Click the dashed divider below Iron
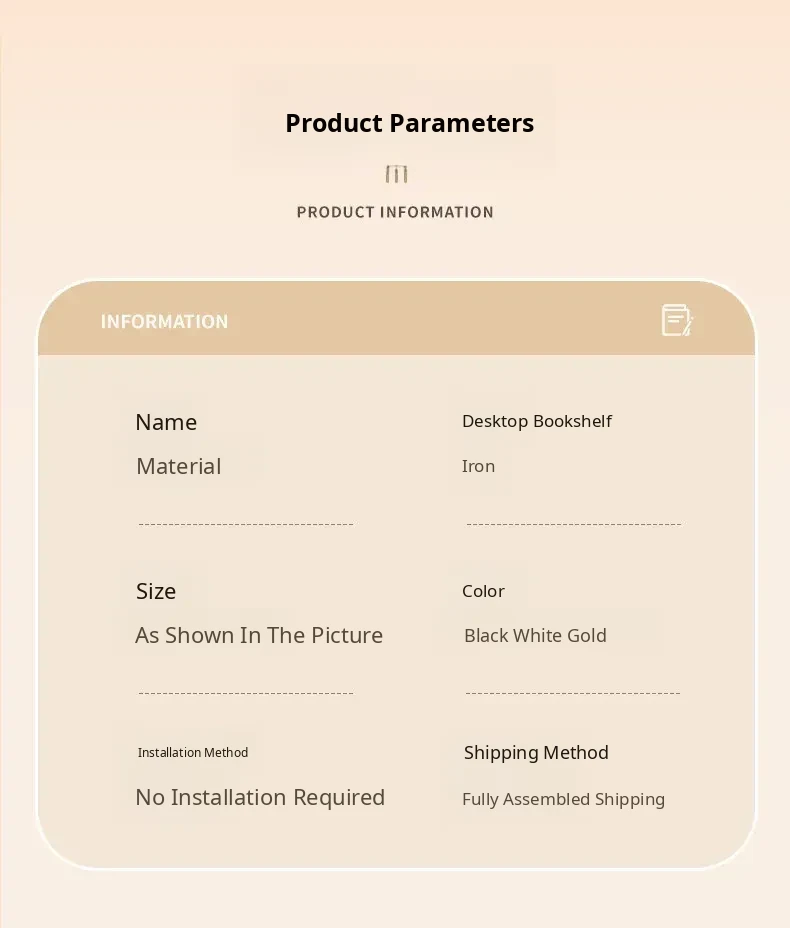790x928 pixels. pyautogui.click(x=573, y=524)
